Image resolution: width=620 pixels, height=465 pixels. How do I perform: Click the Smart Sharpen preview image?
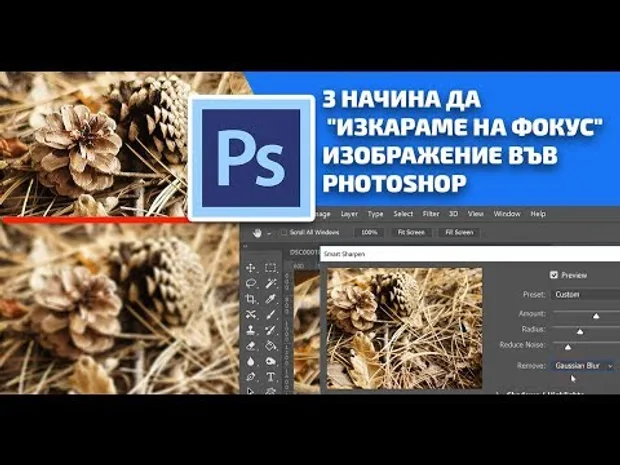(405, 329)
